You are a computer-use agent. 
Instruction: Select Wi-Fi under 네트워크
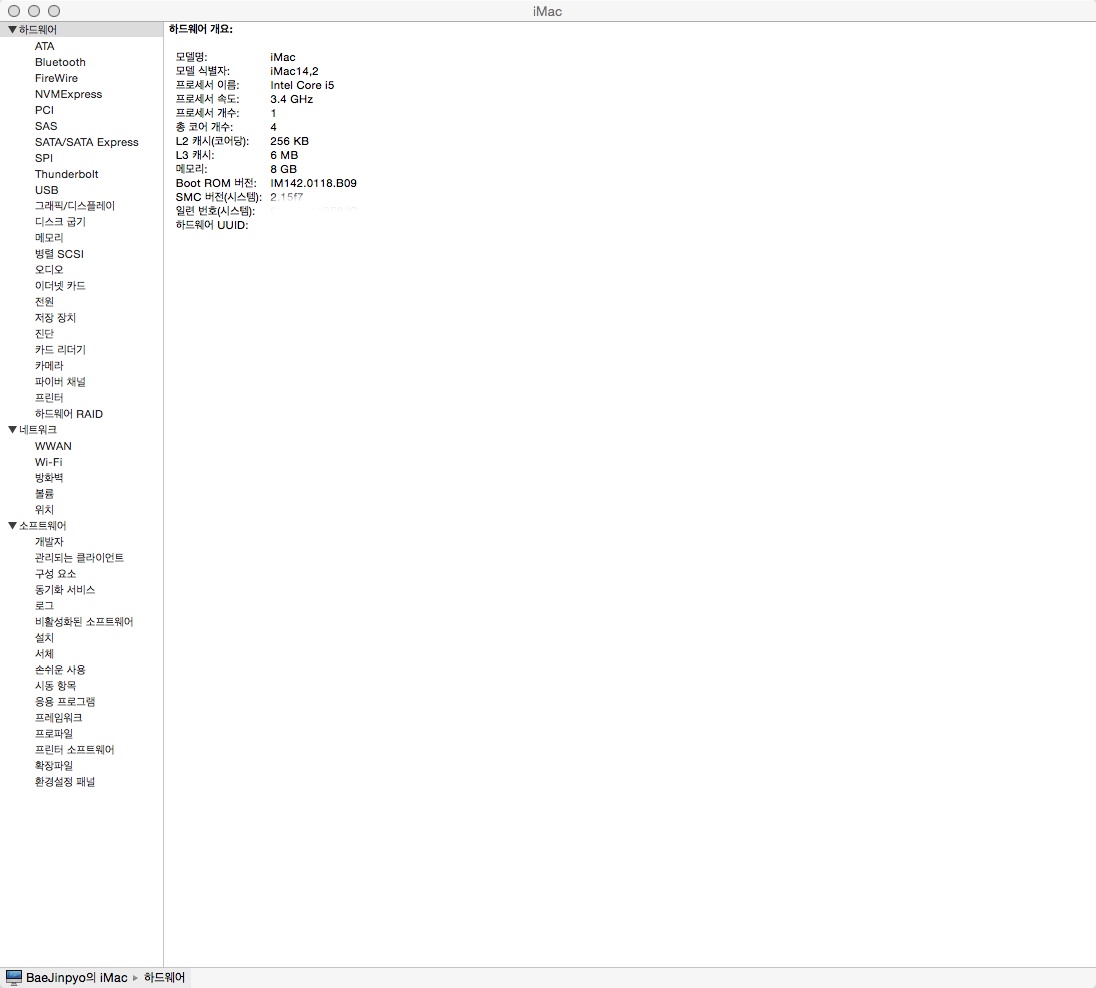48,462
